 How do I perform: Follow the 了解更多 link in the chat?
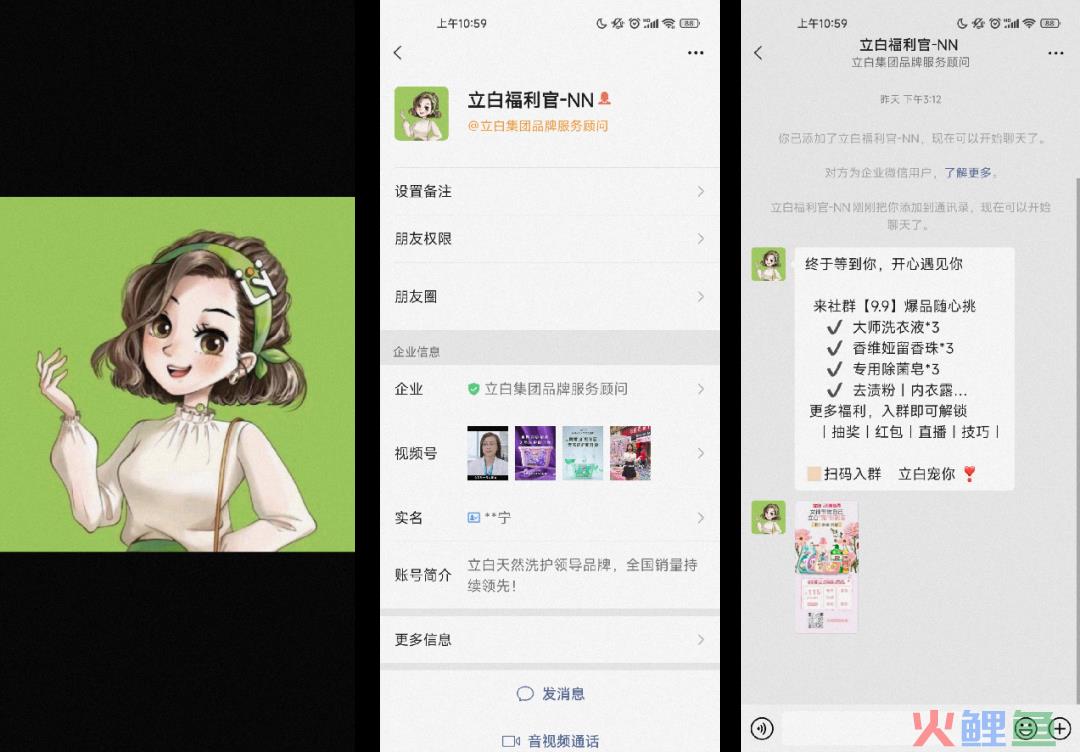click(968, 173)
